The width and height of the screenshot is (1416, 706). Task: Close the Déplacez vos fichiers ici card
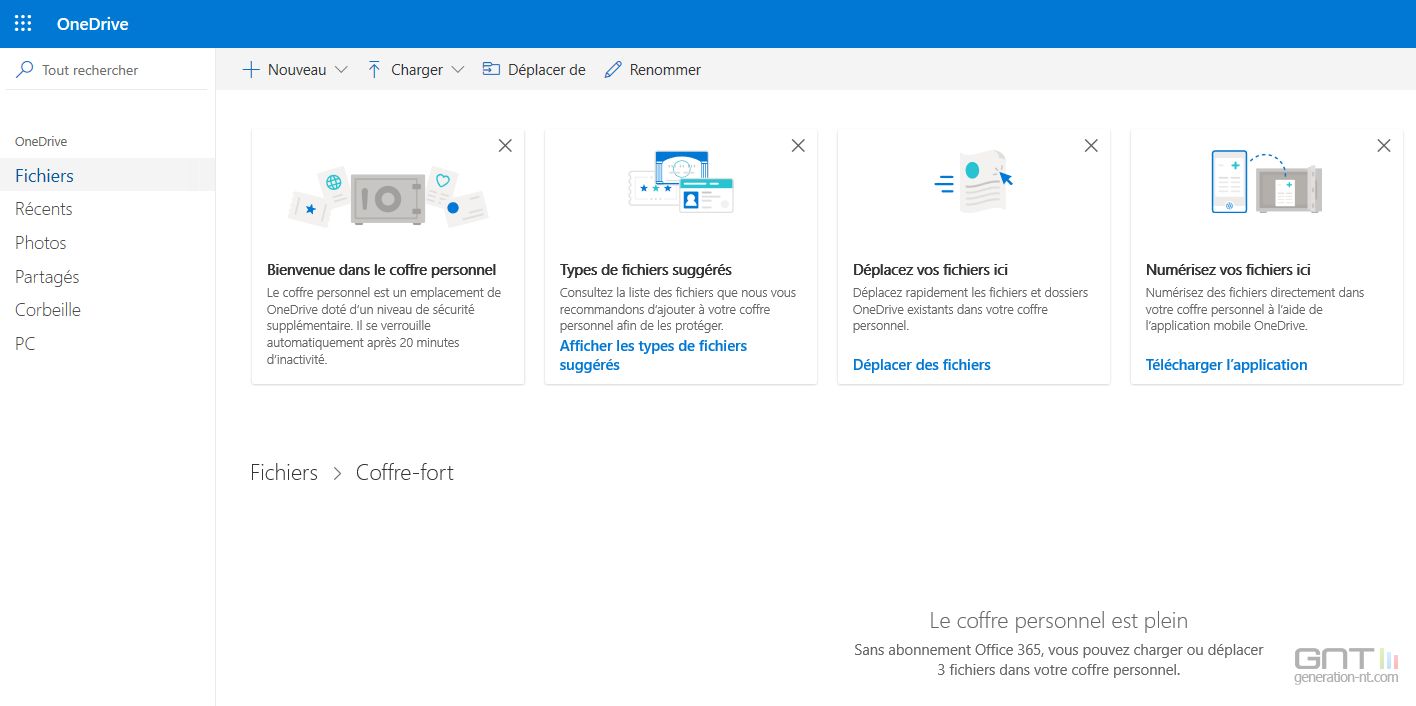[1091, 146]
